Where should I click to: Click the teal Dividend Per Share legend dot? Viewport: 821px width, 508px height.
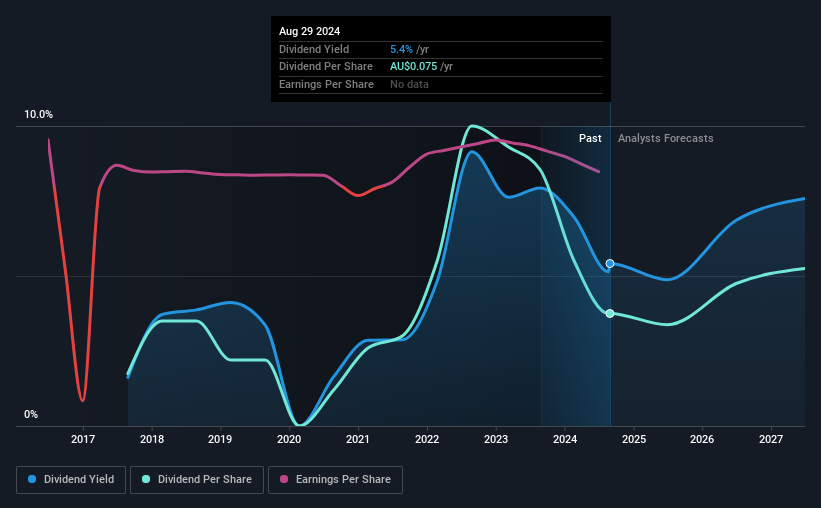click(x=146, y=479)
